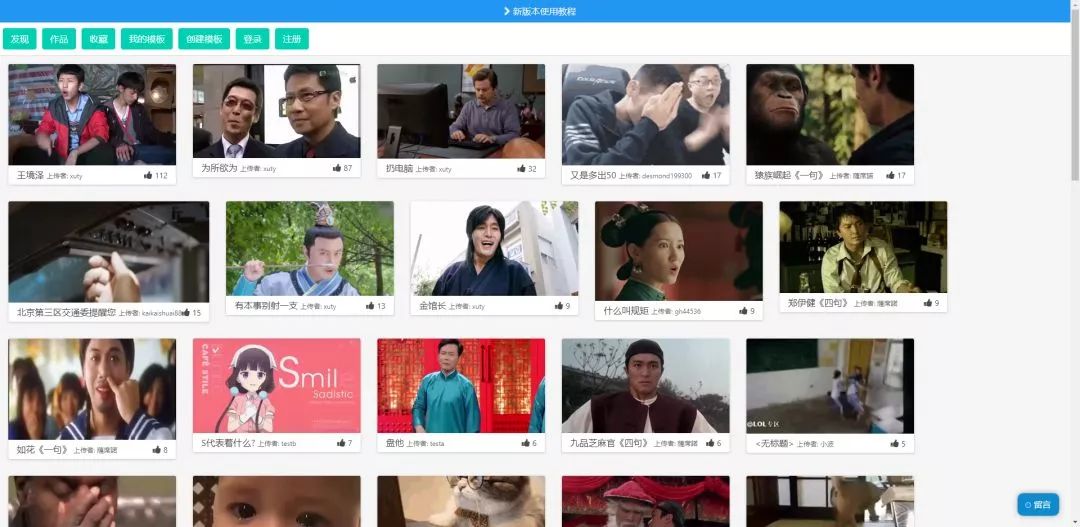Screen dimensions: 1080x527
Task: Open the 新版本使用教程 tutorial link
Action: coord(544,11)
